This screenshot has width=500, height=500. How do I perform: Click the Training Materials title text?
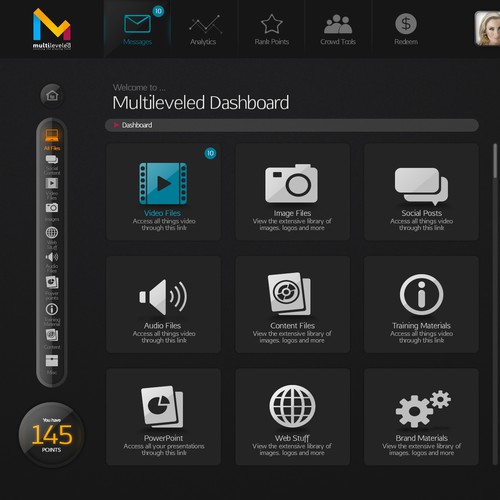[421, 326]
